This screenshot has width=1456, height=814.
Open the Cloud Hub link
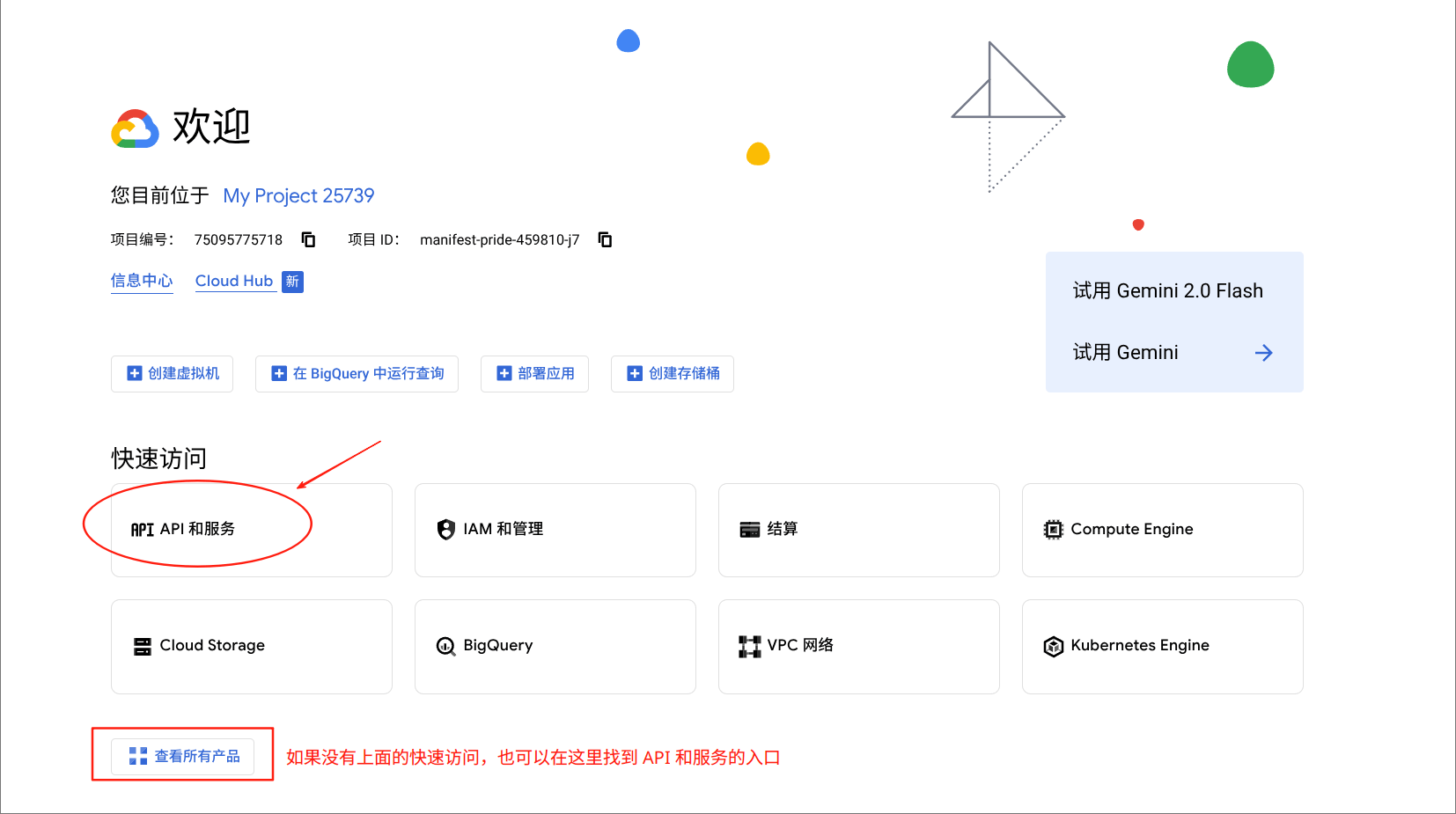(234, 281)
